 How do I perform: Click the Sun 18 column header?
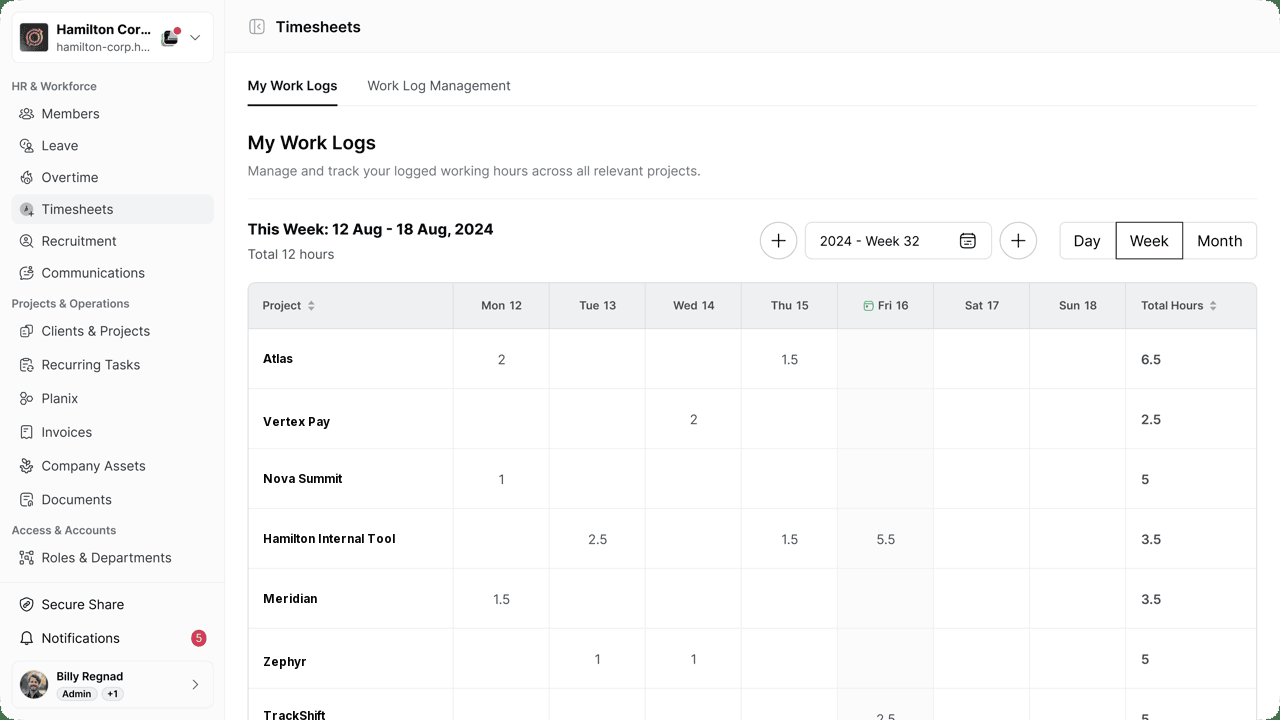[1077, 306]
